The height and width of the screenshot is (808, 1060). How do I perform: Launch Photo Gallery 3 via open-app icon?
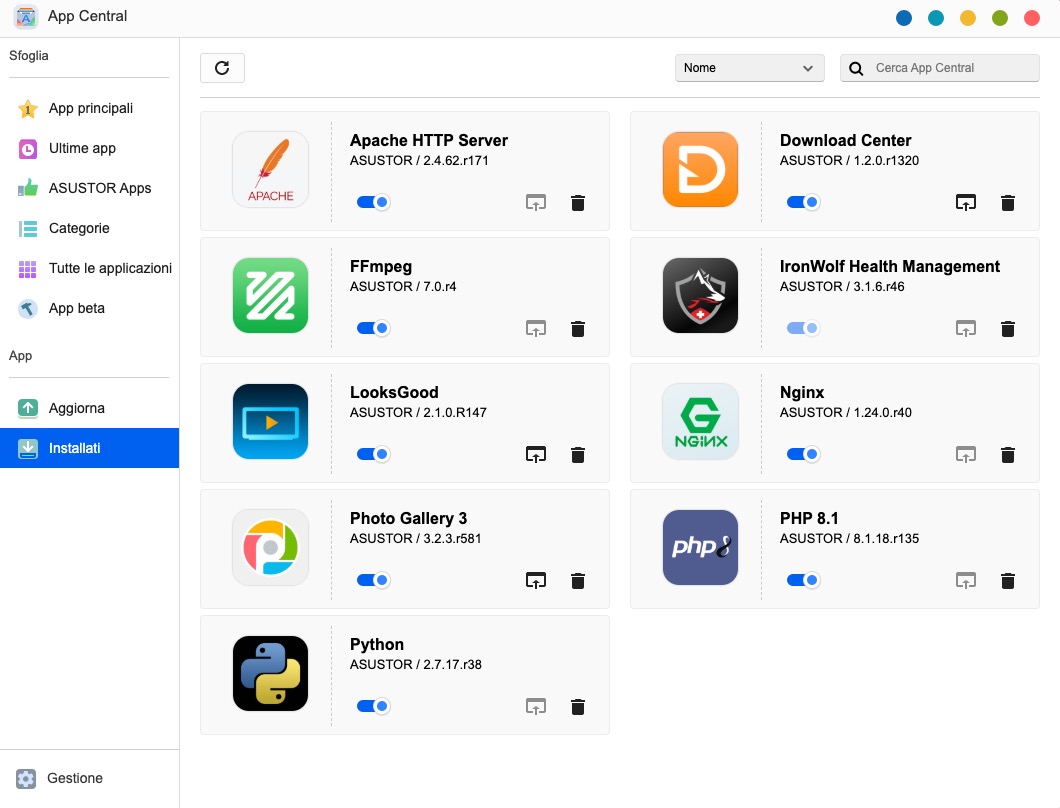click(536, 580)
